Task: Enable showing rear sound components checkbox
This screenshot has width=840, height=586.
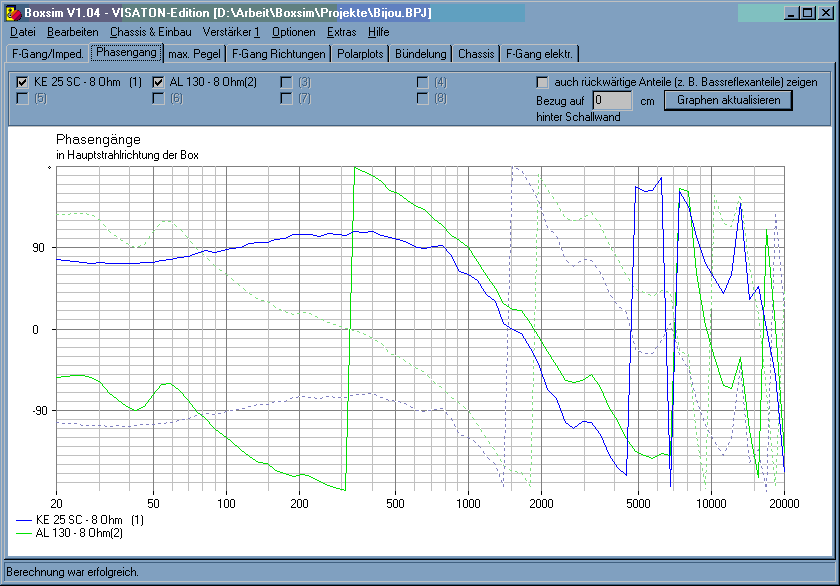Action: 543,82
